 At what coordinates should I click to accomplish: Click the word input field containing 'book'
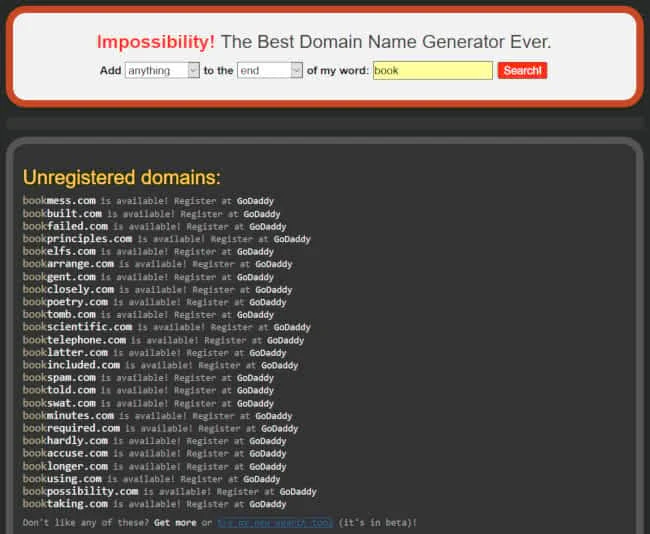432,70
